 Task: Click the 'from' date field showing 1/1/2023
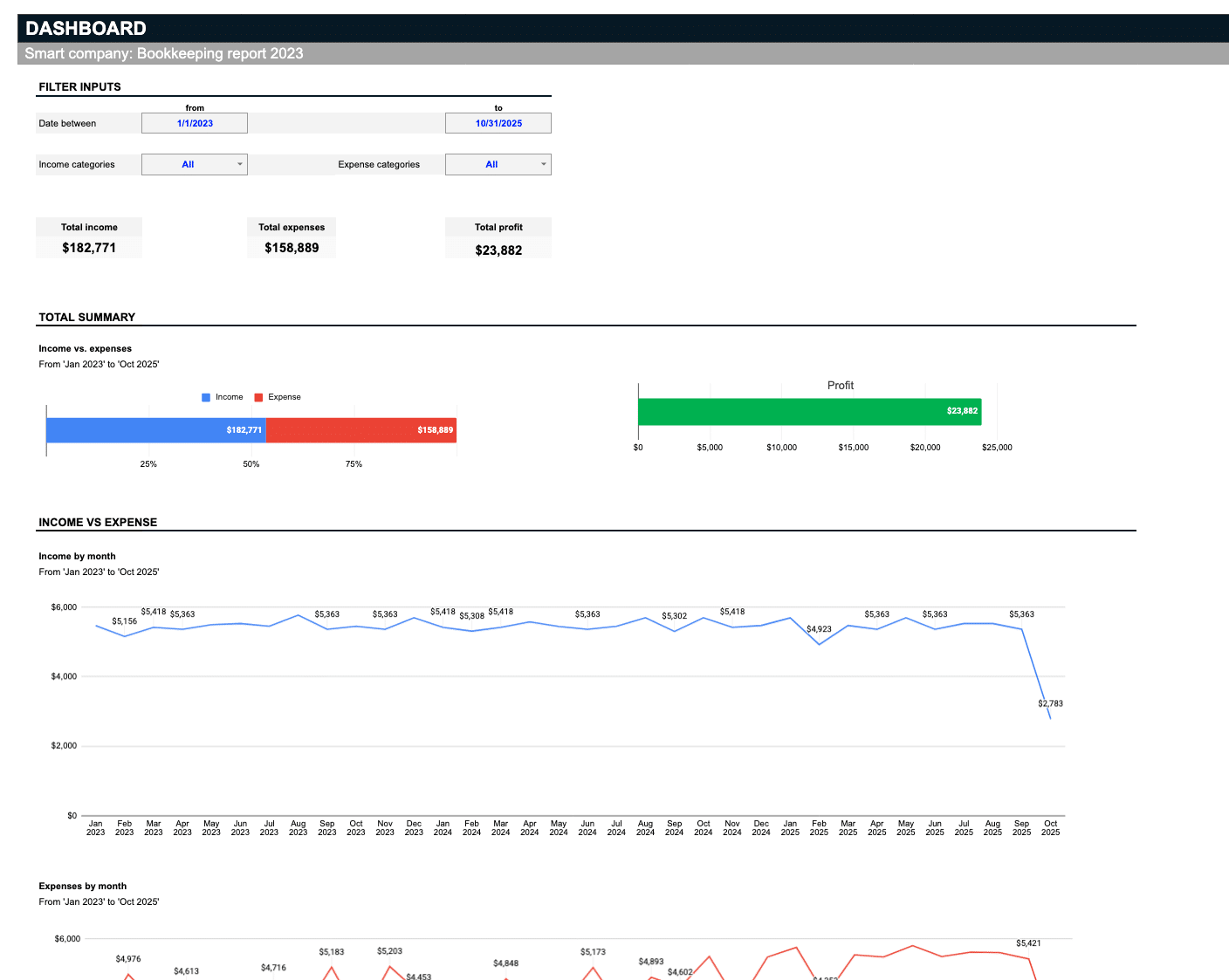(x=195, y=123)
